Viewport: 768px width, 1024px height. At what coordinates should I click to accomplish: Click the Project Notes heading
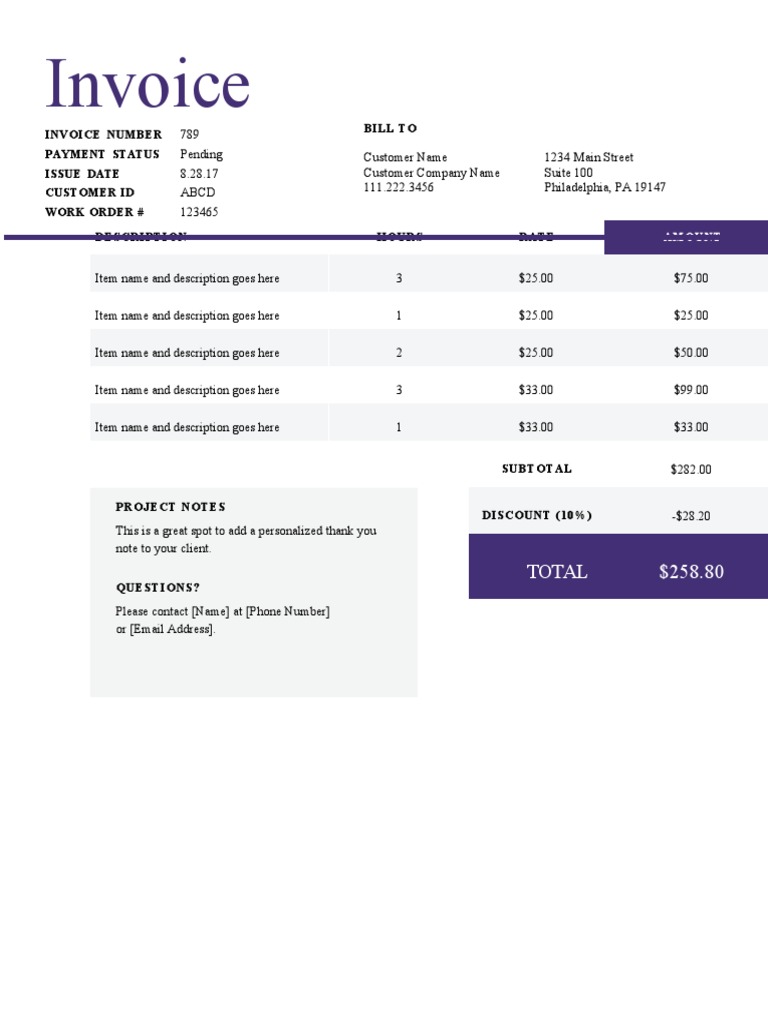click(x=170, y=507)
